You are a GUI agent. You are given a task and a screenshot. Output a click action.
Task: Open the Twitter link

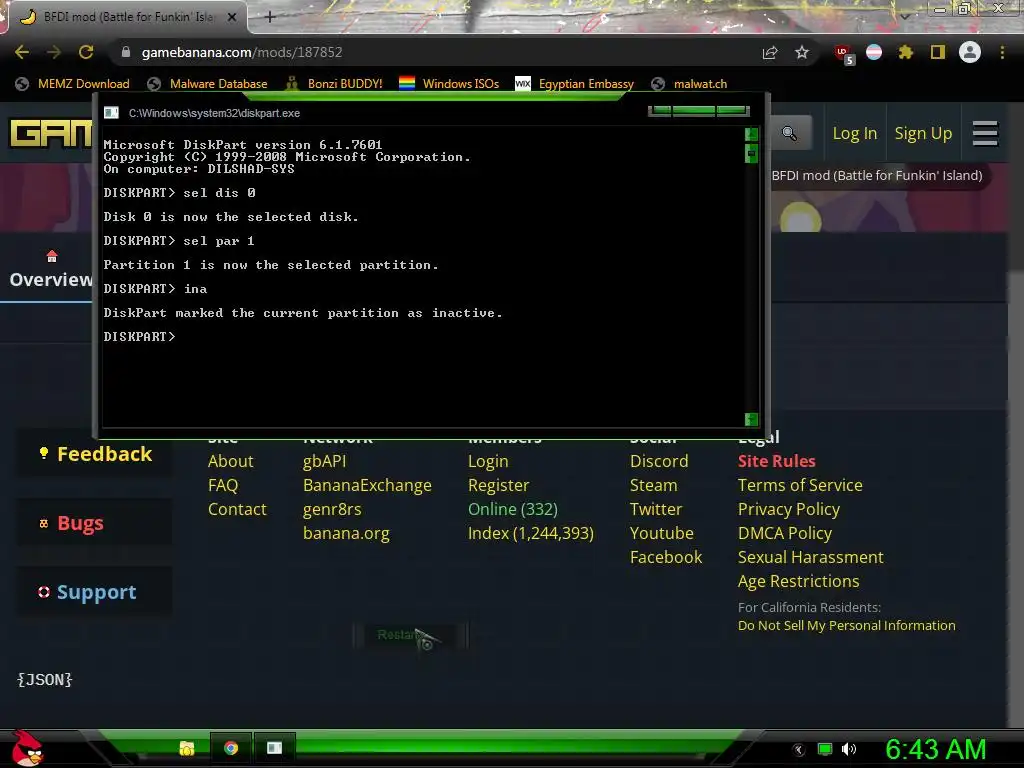pos(656,509)
